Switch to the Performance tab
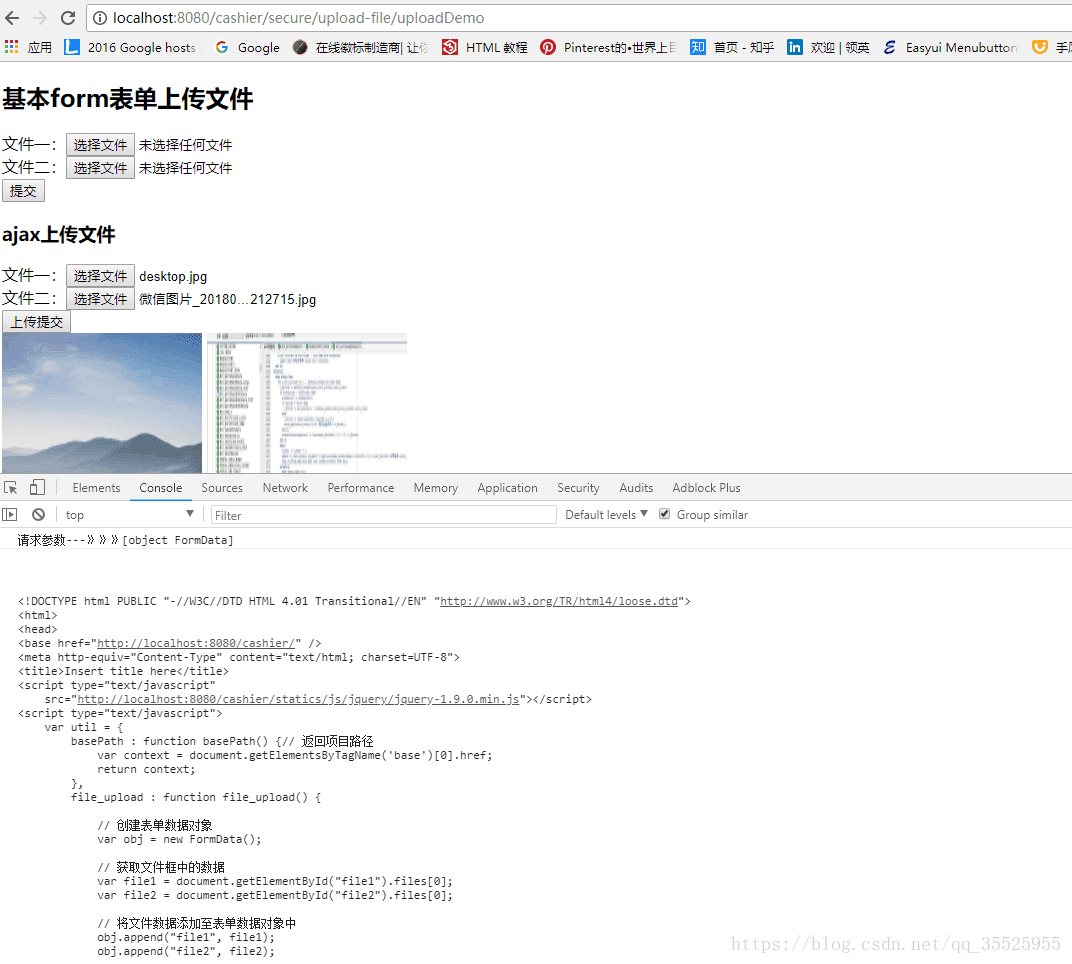1072x964 pixels. 360,487
